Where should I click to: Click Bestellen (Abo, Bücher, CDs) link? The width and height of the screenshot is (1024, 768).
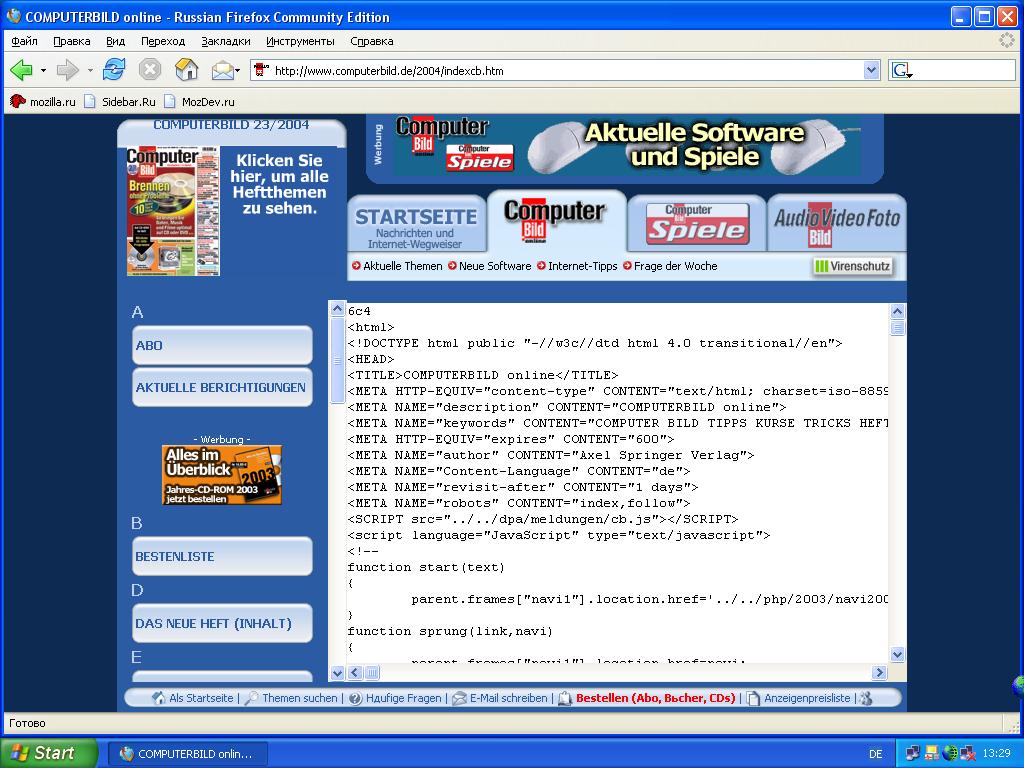pos(656,698)
